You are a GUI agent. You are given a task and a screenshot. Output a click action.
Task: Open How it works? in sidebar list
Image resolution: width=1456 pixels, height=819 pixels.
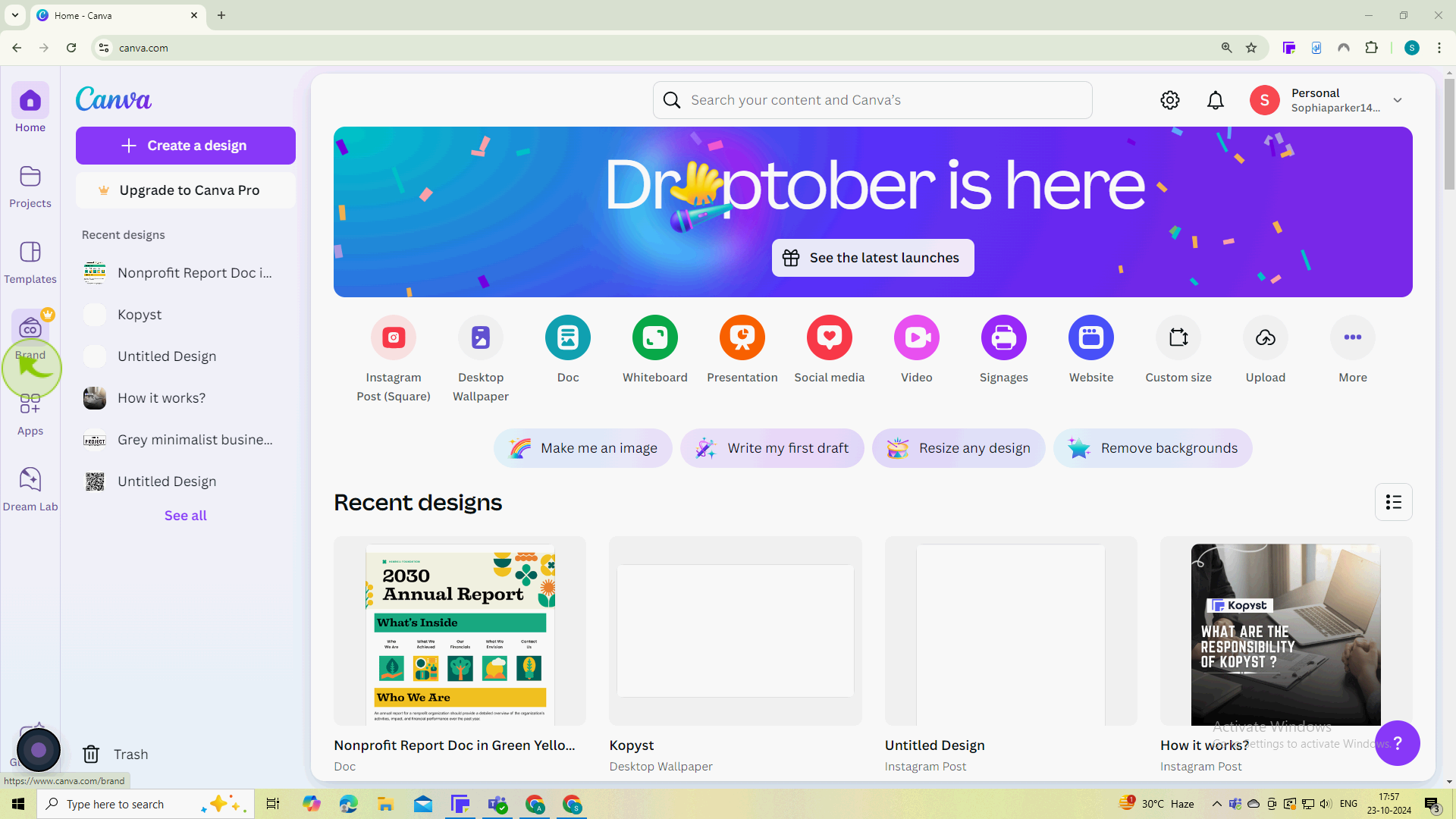pos(186,398)
